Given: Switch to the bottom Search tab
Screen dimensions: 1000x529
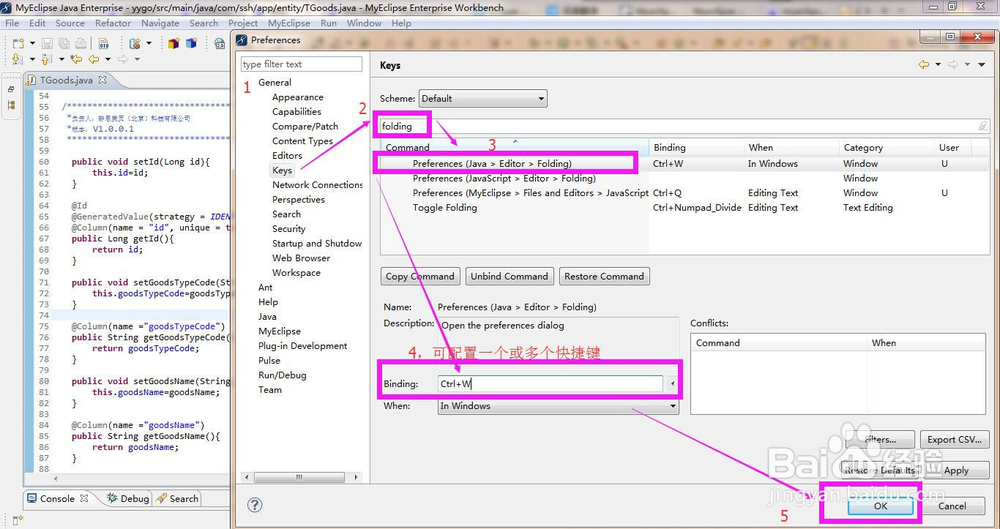Looking at the screenshot, I should click(177, 498).
